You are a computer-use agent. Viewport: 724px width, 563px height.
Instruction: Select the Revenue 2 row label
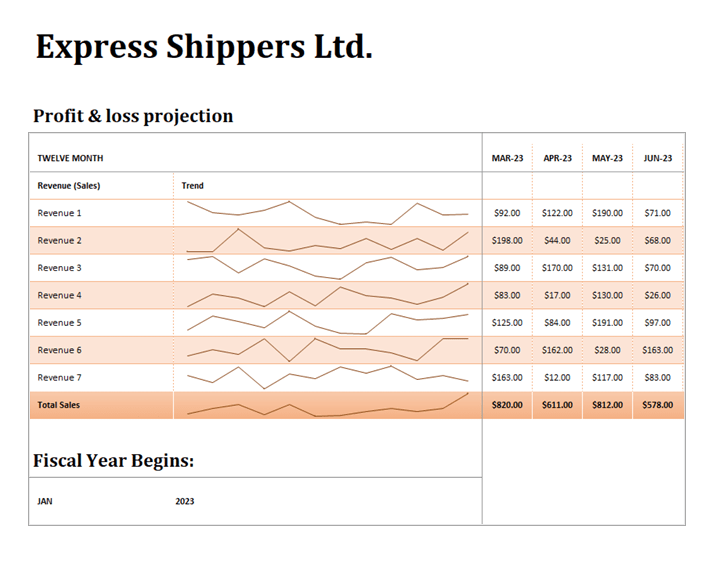pos(60,240)
